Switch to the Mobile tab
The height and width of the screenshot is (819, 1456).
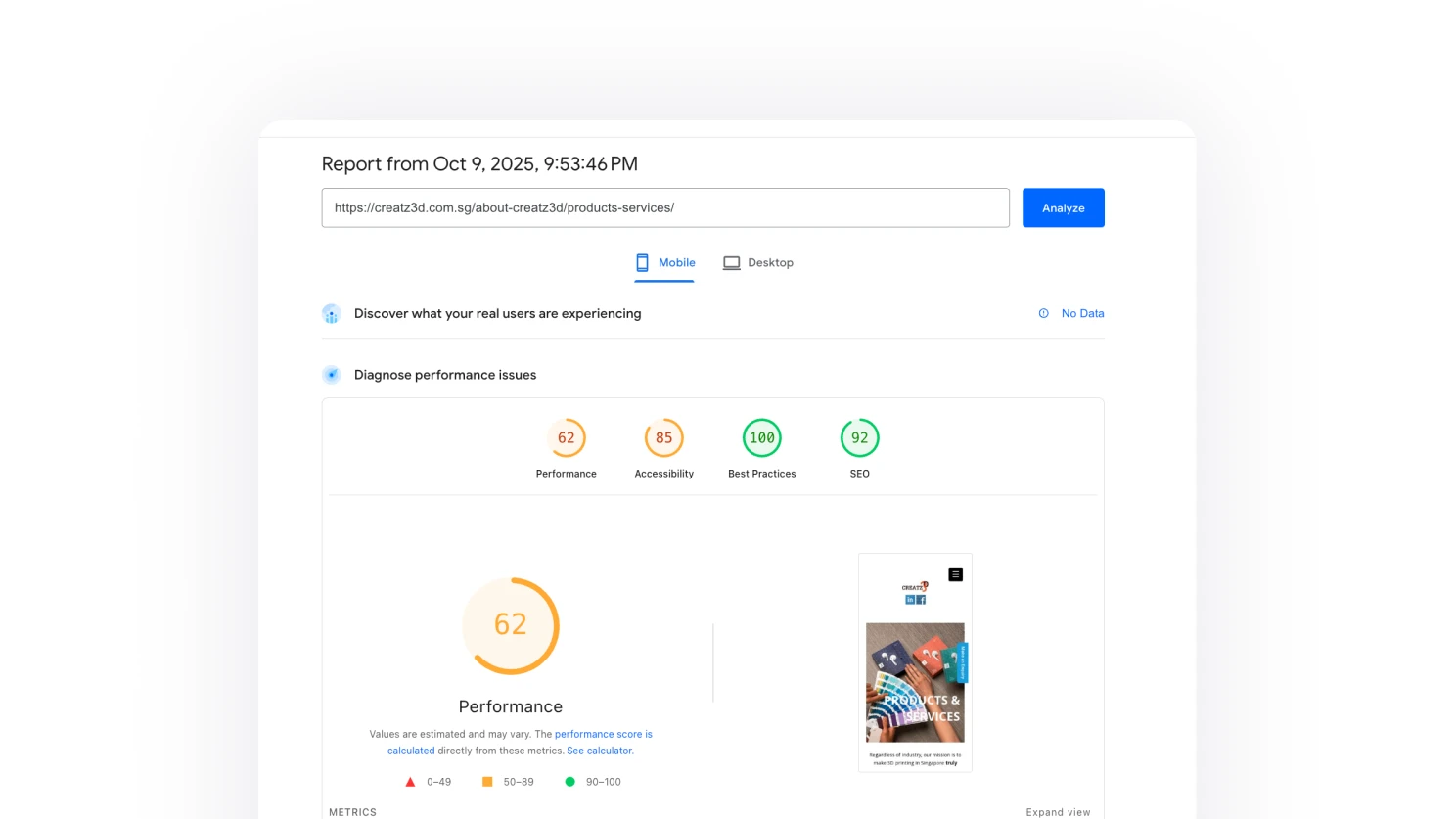point(664,262)
